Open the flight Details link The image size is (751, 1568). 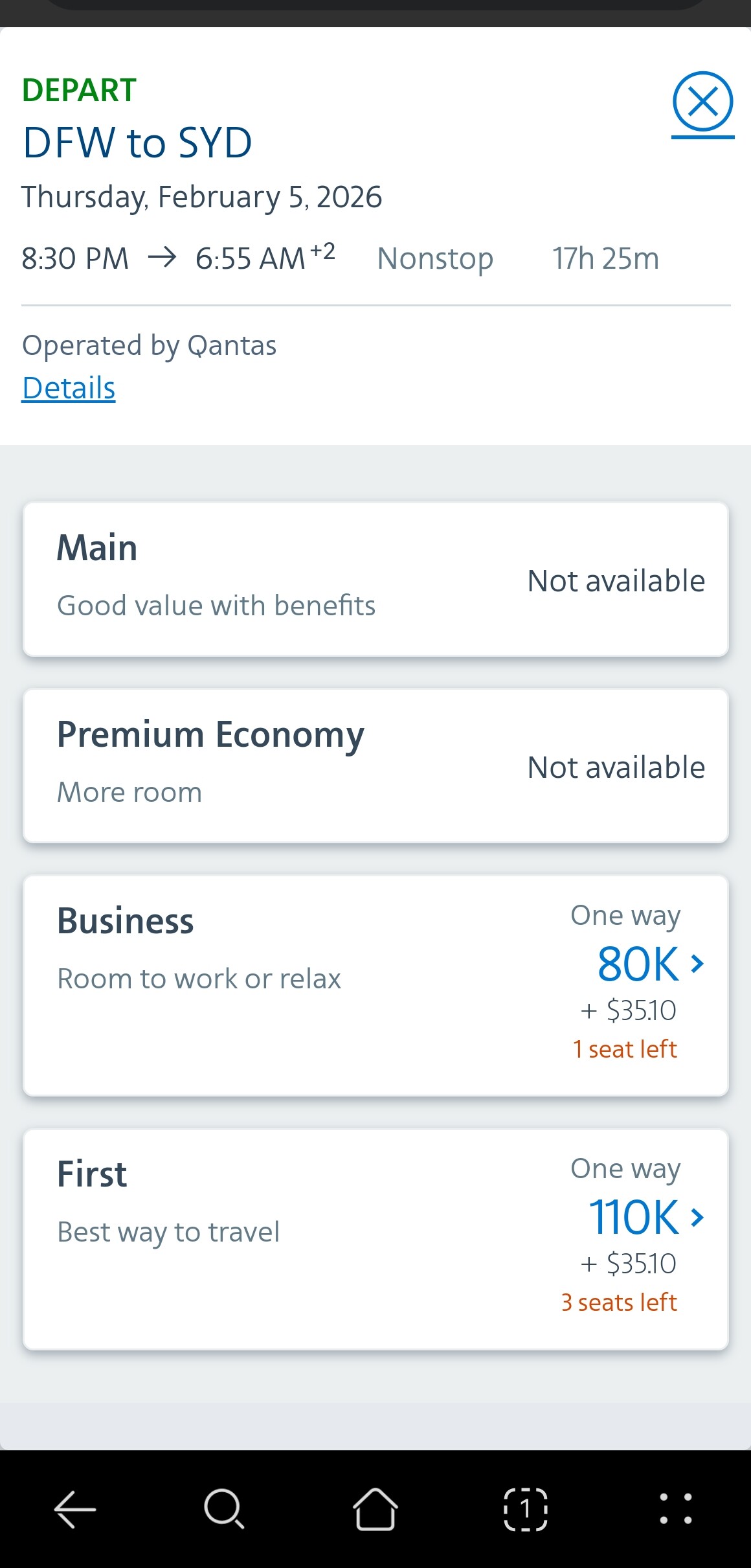point(69,389)
